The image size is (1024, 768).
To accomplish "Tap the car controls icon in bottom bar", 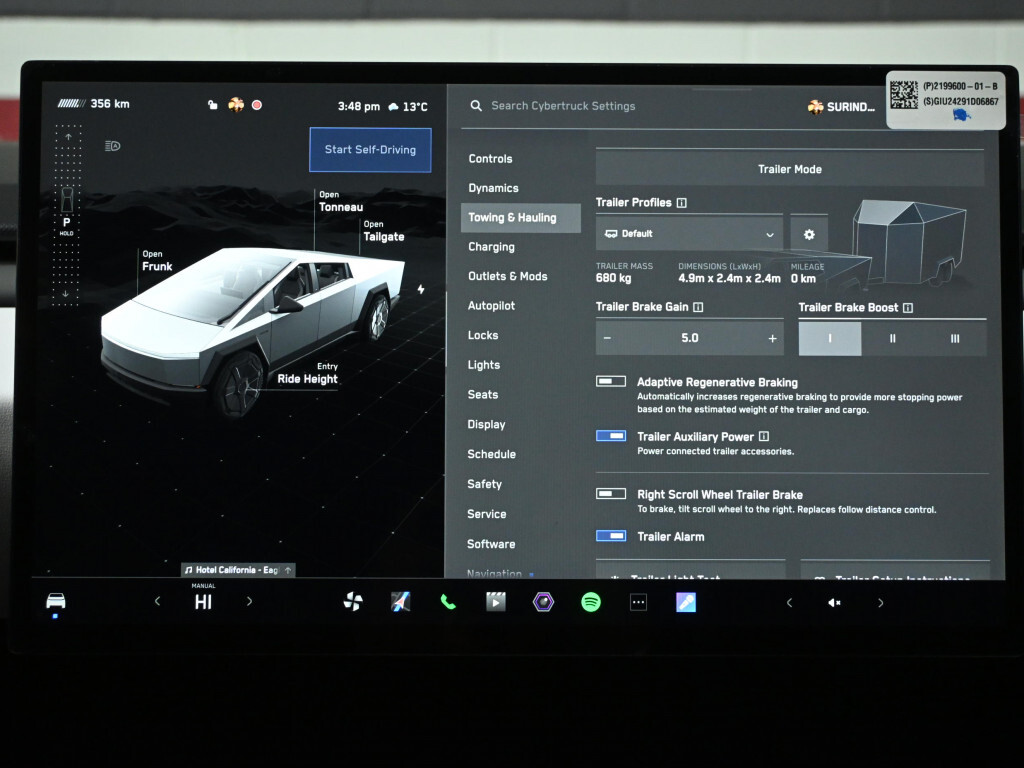I will click(x=56, y=601).
